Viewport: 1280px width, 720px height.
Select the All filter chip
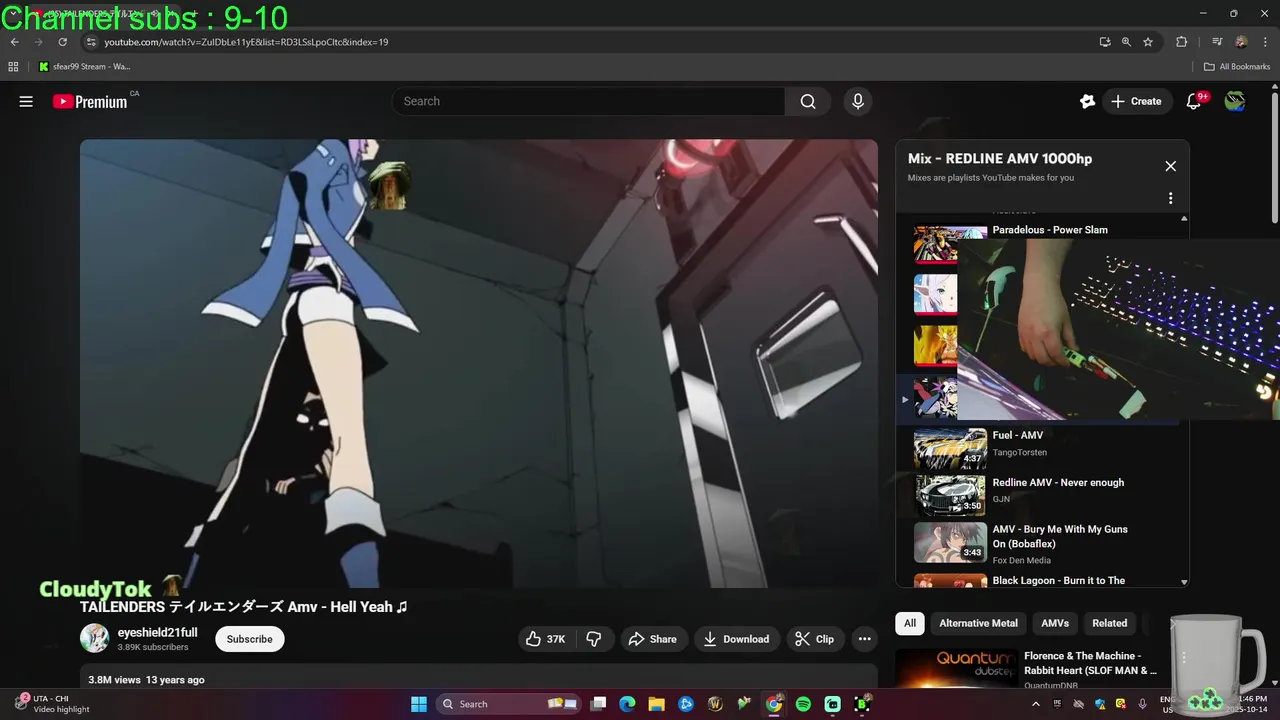coord(910,623)
